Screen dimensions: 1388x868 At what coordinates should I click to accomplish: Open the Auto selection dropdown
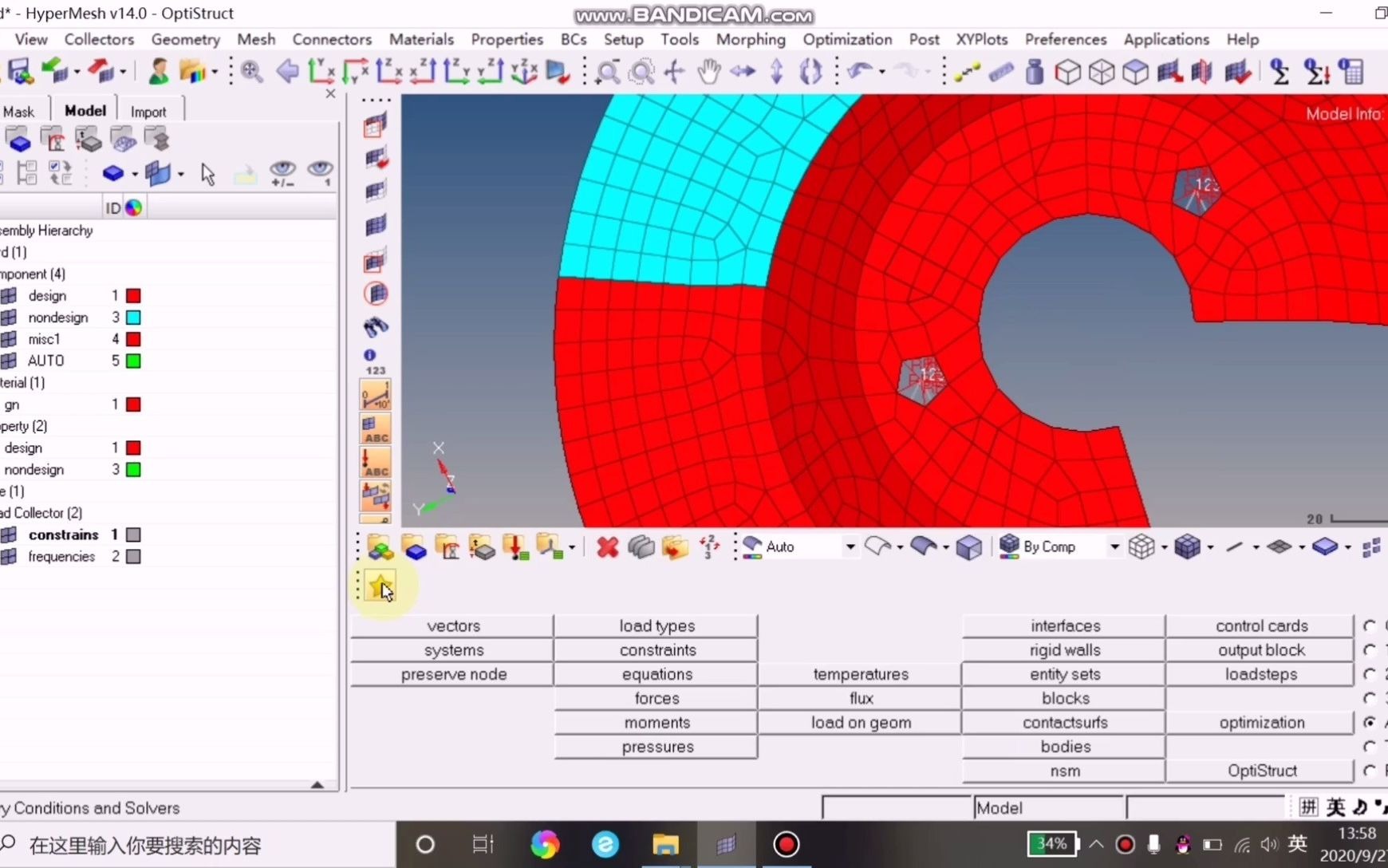(x=850, y=547)
